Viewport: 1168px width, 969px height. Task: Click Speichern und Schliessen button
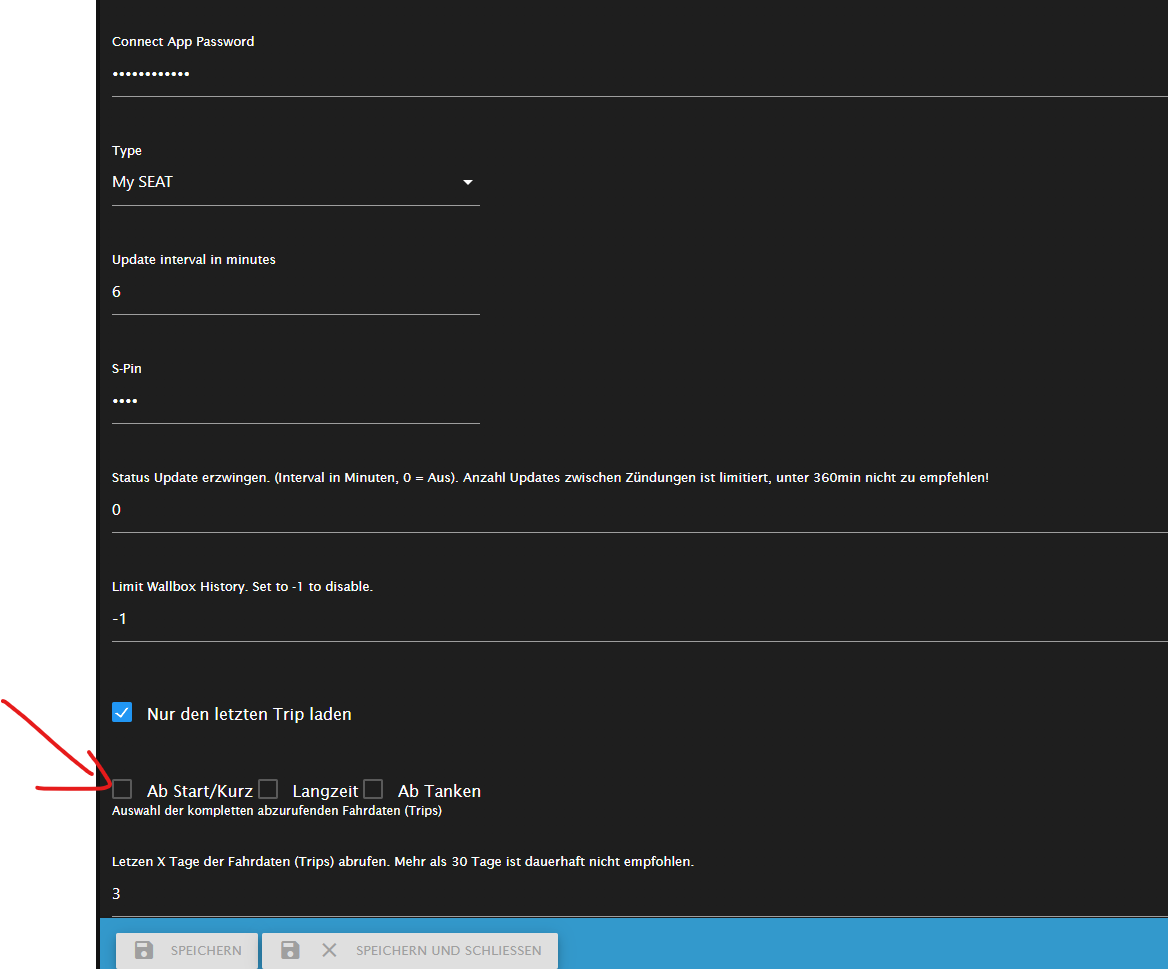coord(410,950)
